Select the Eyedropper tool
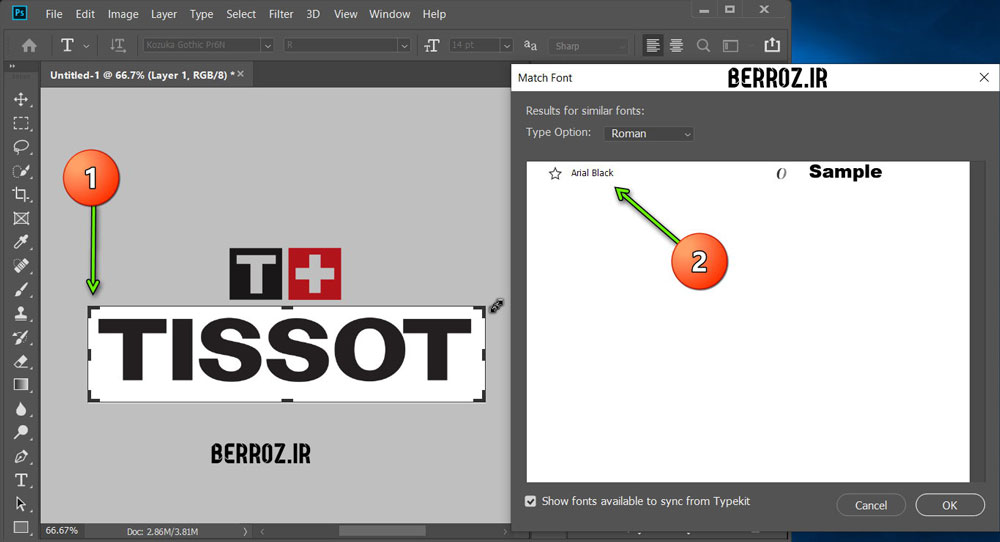This screenshot has height=542, width=1000. pyautogui.click(x=21, y=242)
